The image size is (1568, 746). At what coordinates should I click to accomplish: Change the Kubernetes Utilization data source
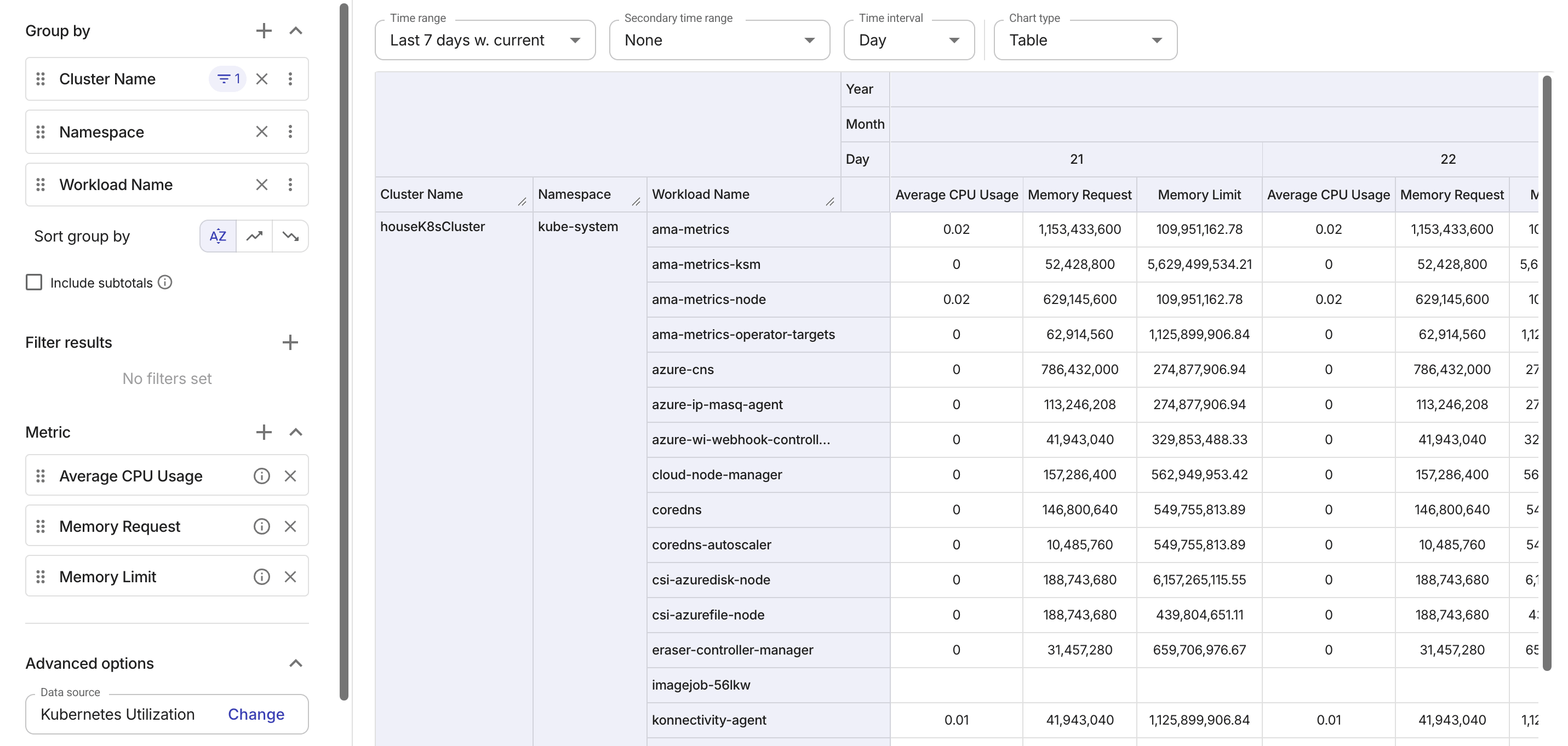[256, 714]
